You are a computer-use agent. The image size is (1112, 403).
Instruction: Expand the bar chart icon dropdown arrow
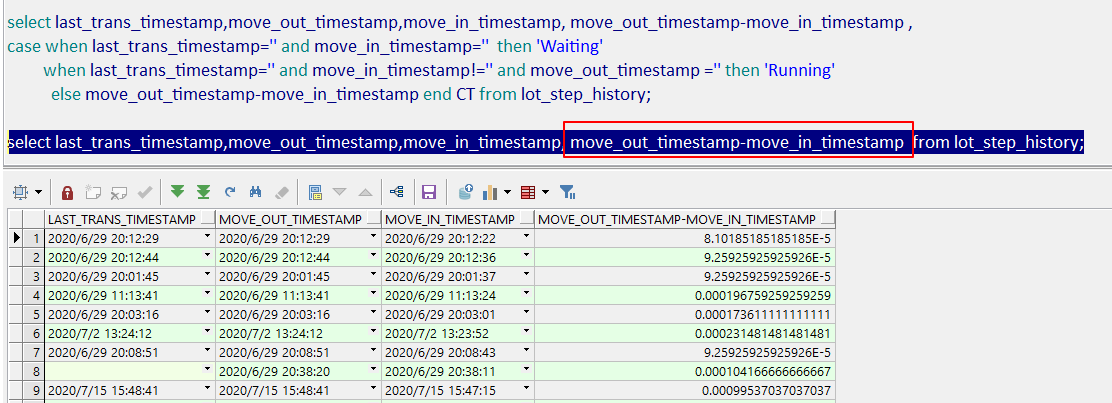pos(508,192)
